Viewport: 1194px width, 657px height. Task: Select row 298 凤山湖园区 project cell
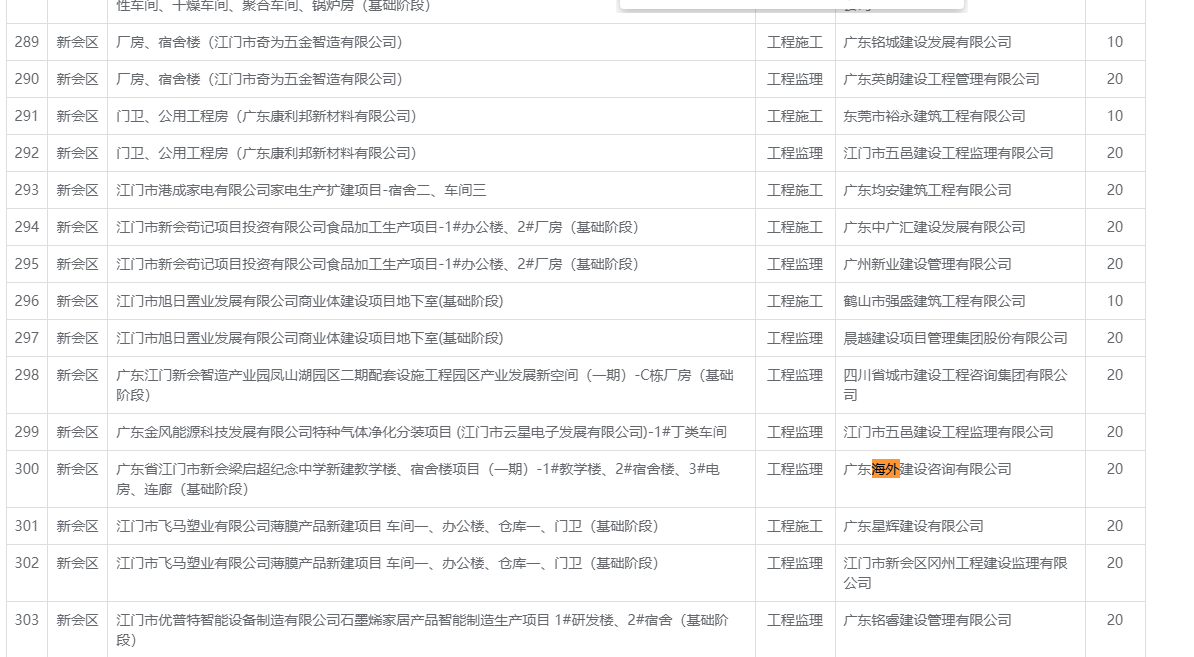pos(424,384)
